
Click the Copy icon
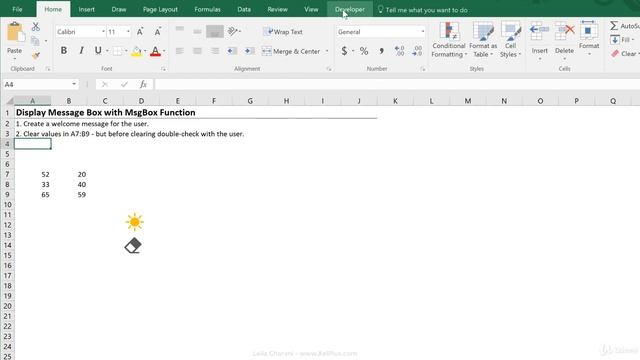(35, 40)
